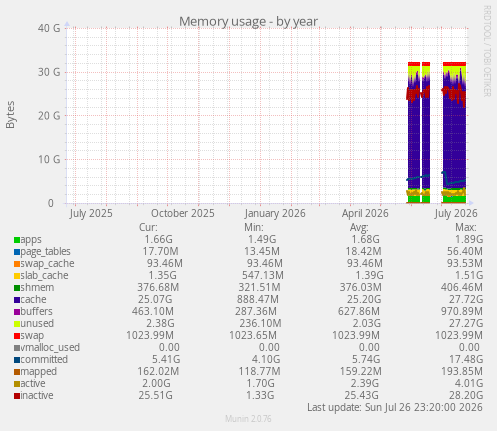The image size is (497, 431).
Task: Click shmem max value 406.46M
Action: click(462, 288)
